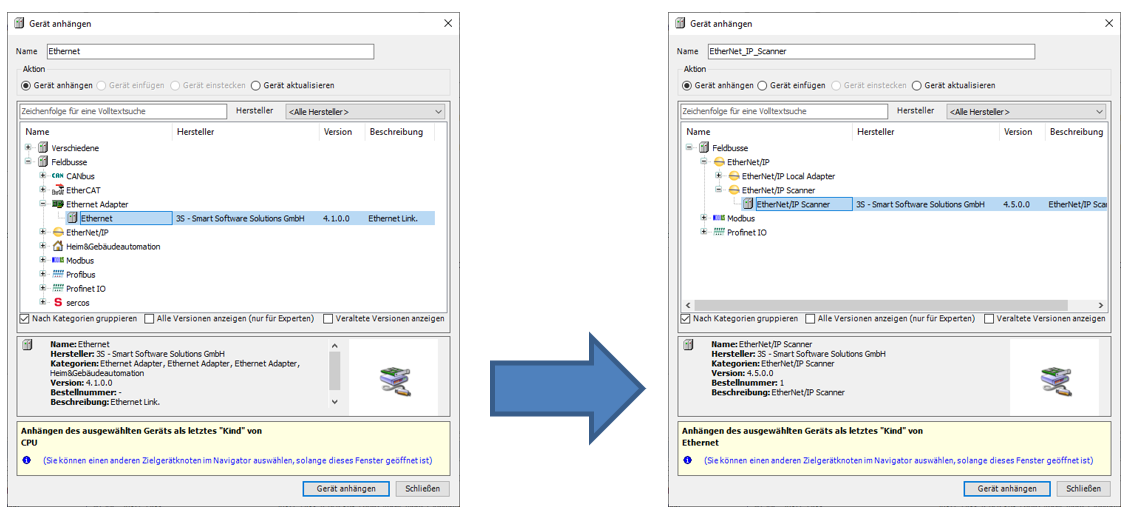Viewport: 1126px width, 515px height.
Task: Click the horizontal scrollbar's right arrow in right dialog
Action: 1100,305
